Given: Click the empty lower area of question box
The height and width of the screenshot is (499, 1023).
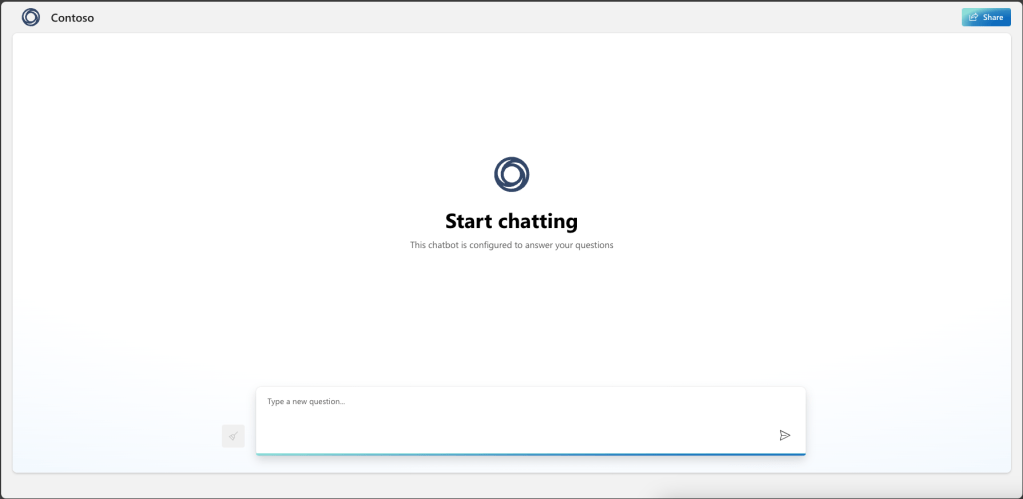Looking at the screenshot, I should (500, 435).
